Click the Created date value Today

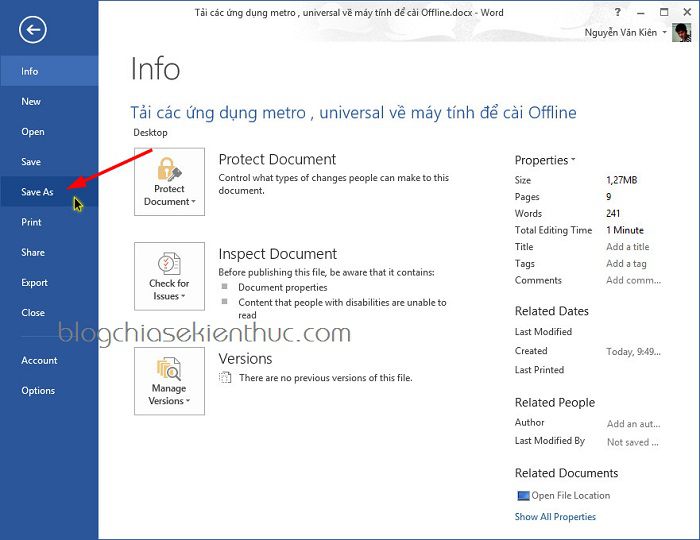tap(633, 352)
